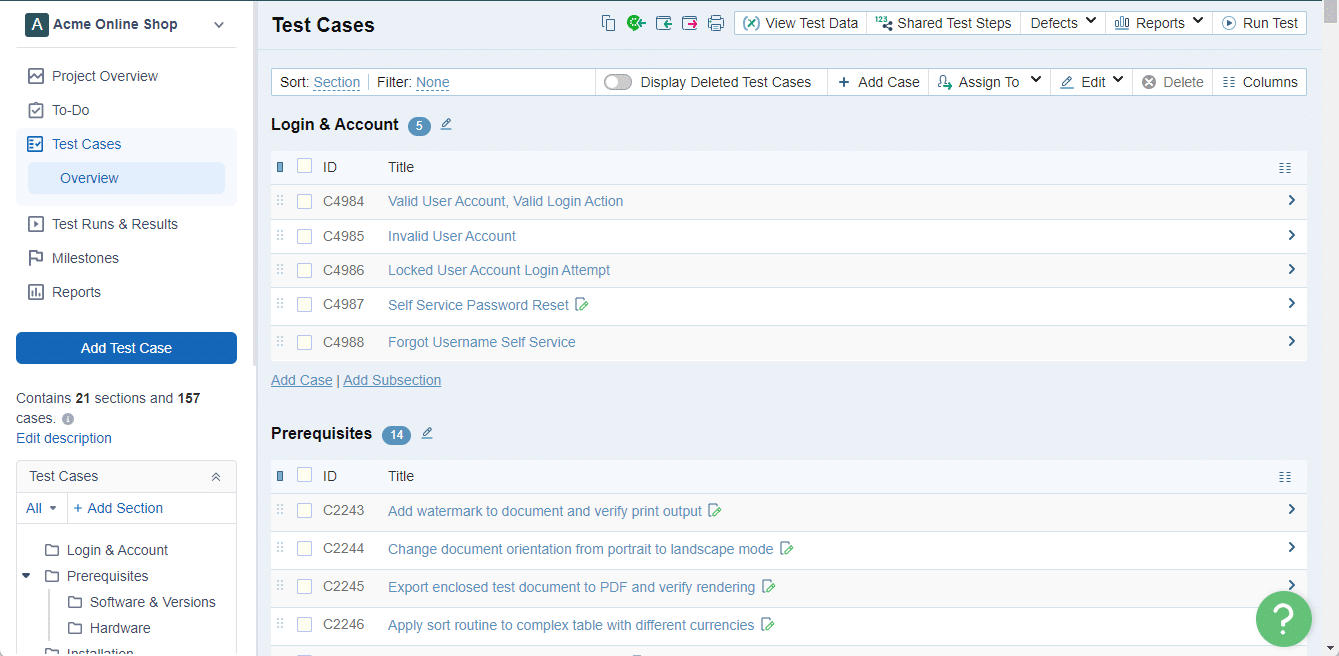Toggle Display Deleted Test Cases switch
This screenshot has height=656, width=1339.
[618, 82]
